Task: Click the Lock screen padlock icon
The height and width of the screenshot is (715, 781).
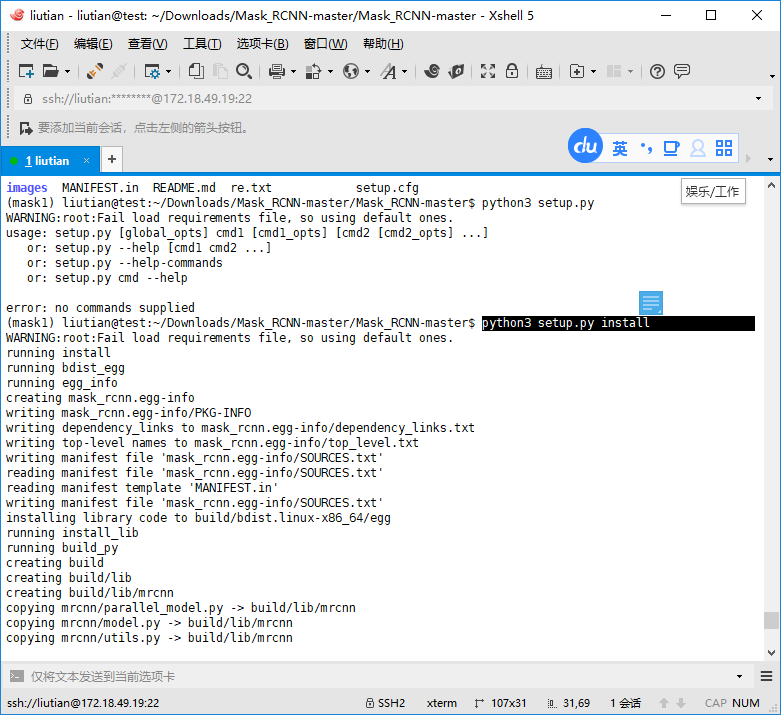Action: pyautogui.click(x=512, y=71)
